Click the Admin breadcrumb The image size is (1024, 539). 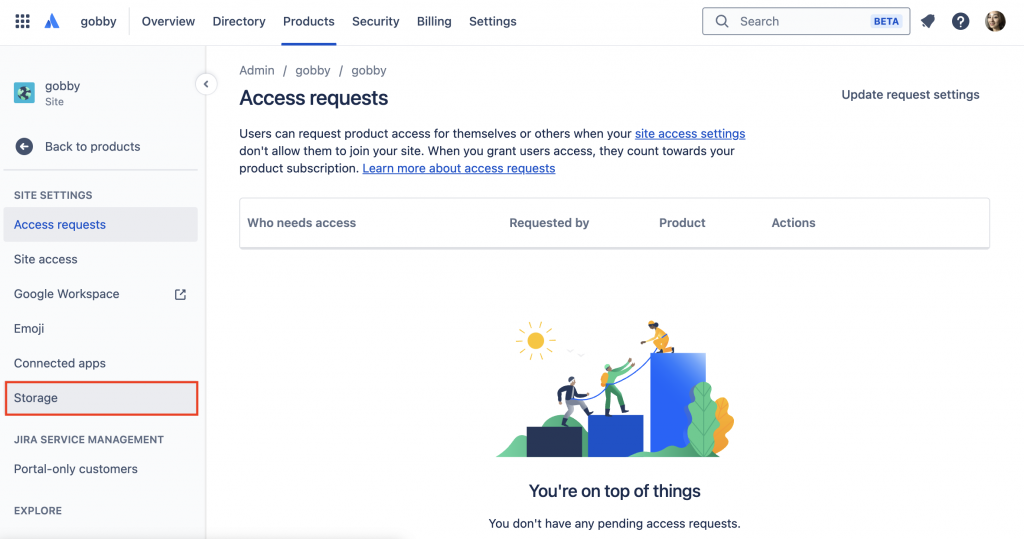tap(257, 71)
